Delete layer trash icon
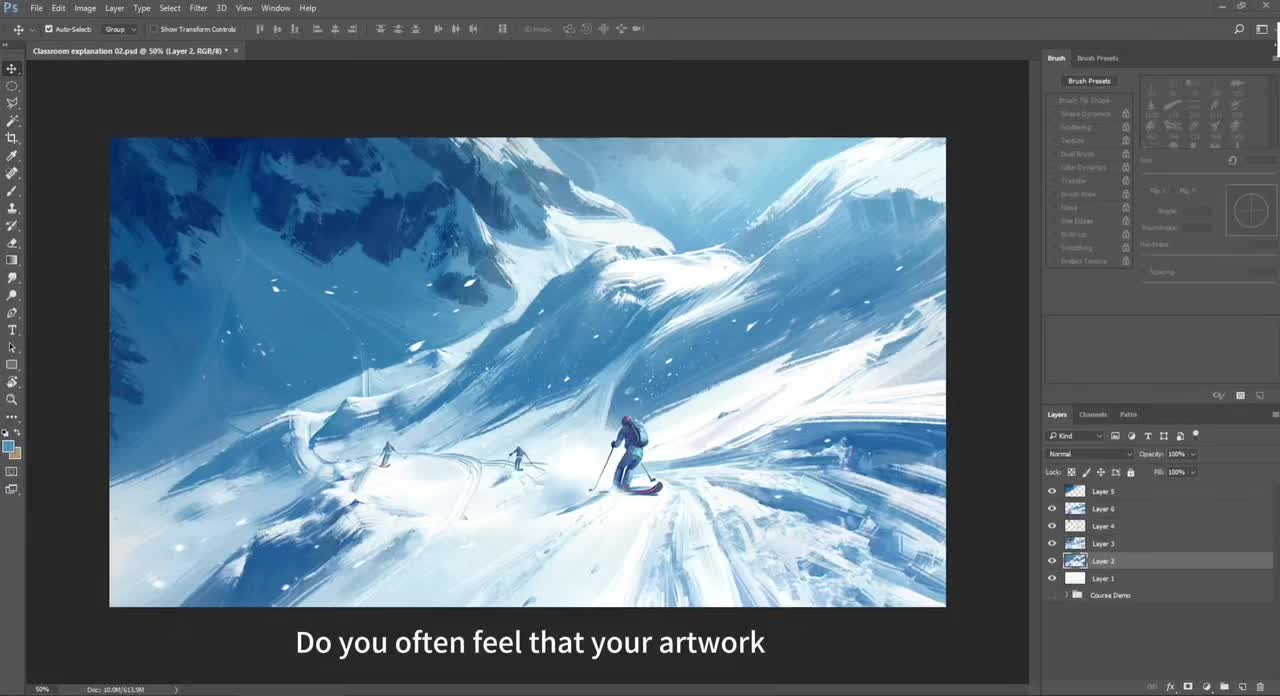The width and height of the screenshot is (1280, 696). [1260, 687]
